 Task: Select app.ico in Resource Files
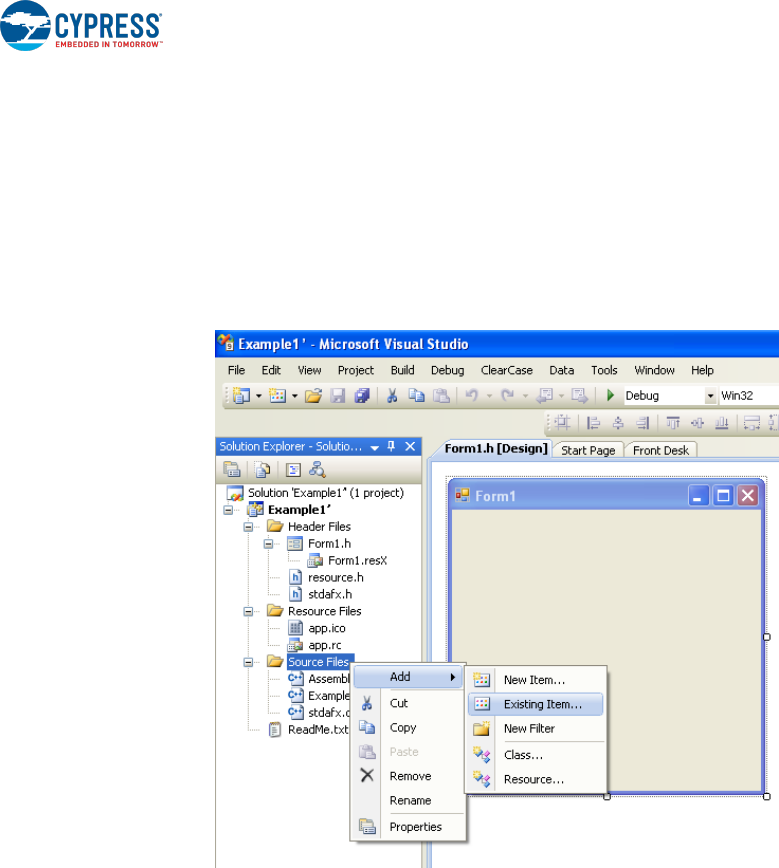pos(327,628)
